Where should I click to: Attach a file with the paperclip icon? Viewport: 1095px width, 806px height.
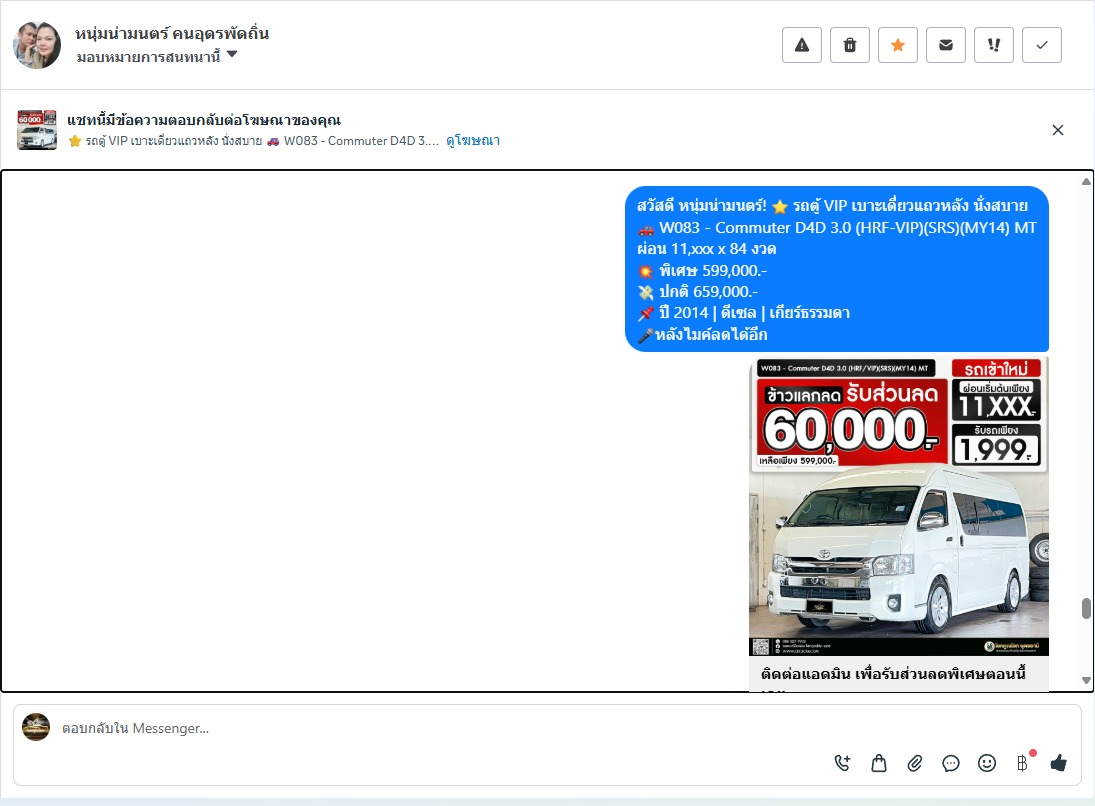(x=915, y=763)
